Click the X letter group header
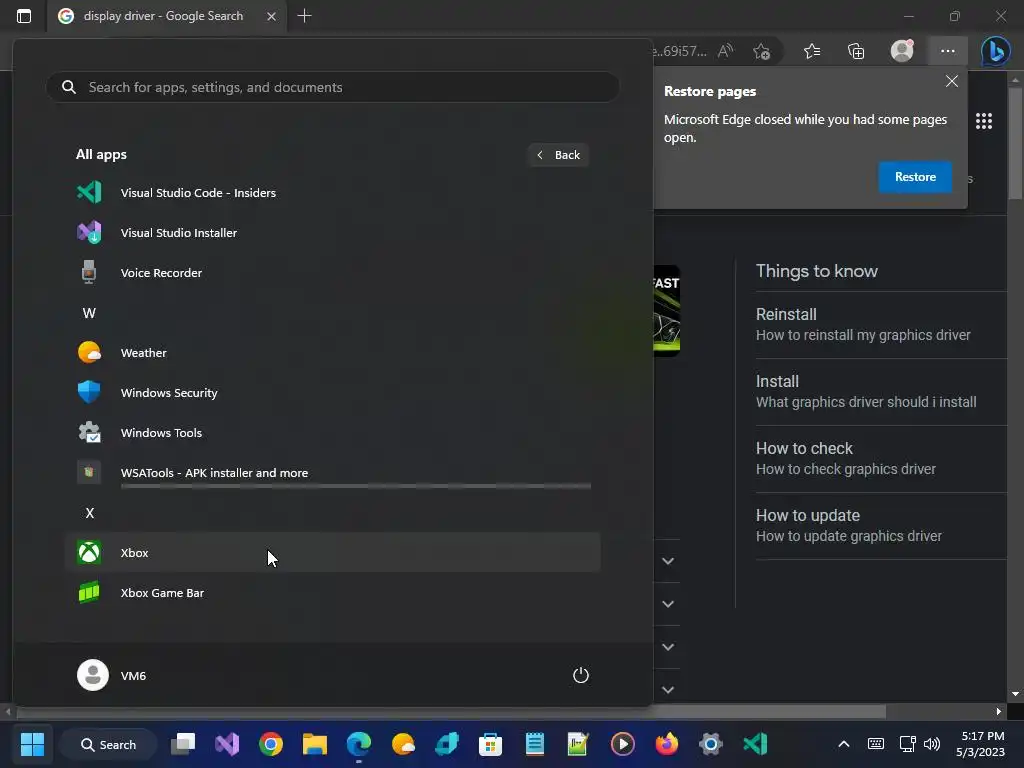 click(x=89, y=513)
